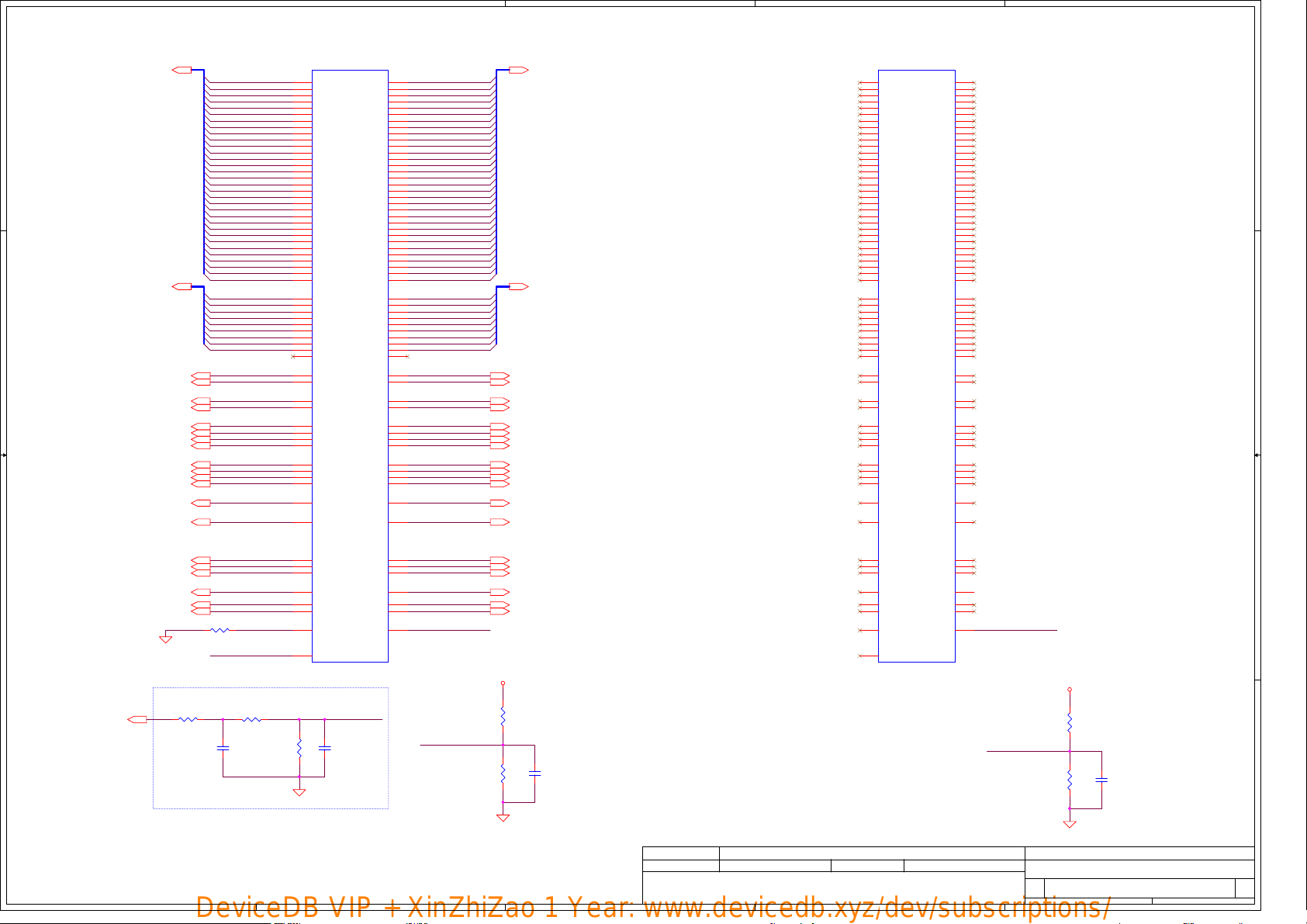
Task: Select the resistor tied to ground beside the left IC block
Action: [x=220, y=631]
